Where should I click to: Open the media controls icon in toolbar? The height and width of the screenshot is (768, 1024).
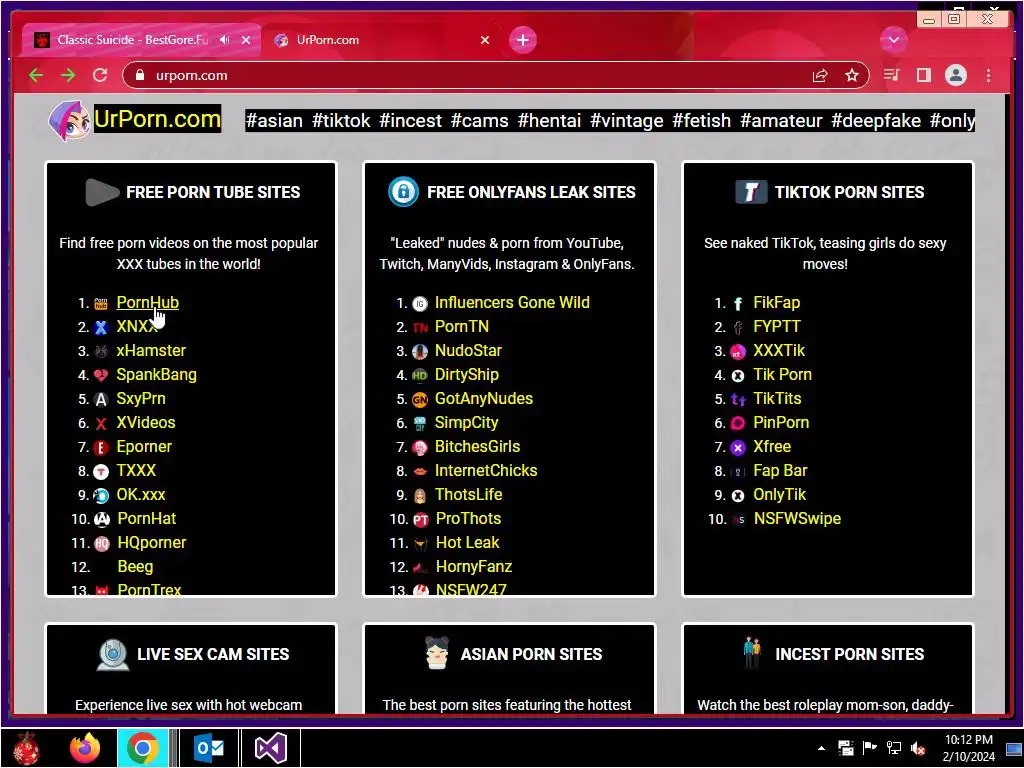pos(891,76)
